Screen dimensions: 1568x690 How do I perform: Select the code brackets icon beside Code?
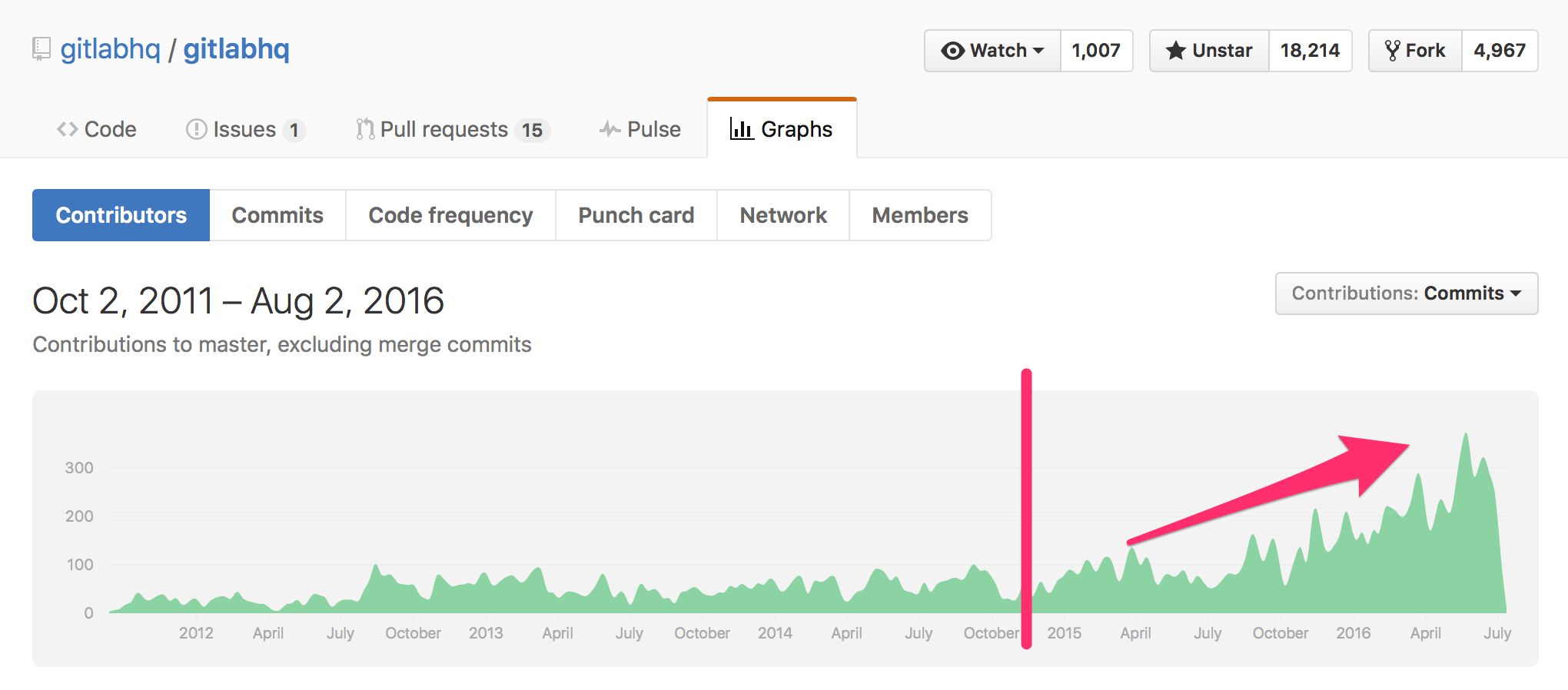66,129
